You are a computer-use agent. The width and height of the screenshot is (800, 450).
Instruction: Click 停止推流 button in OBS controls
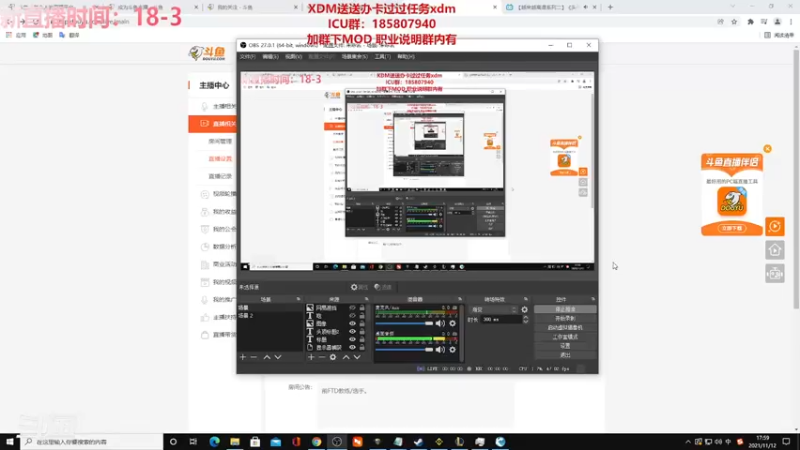565,309
